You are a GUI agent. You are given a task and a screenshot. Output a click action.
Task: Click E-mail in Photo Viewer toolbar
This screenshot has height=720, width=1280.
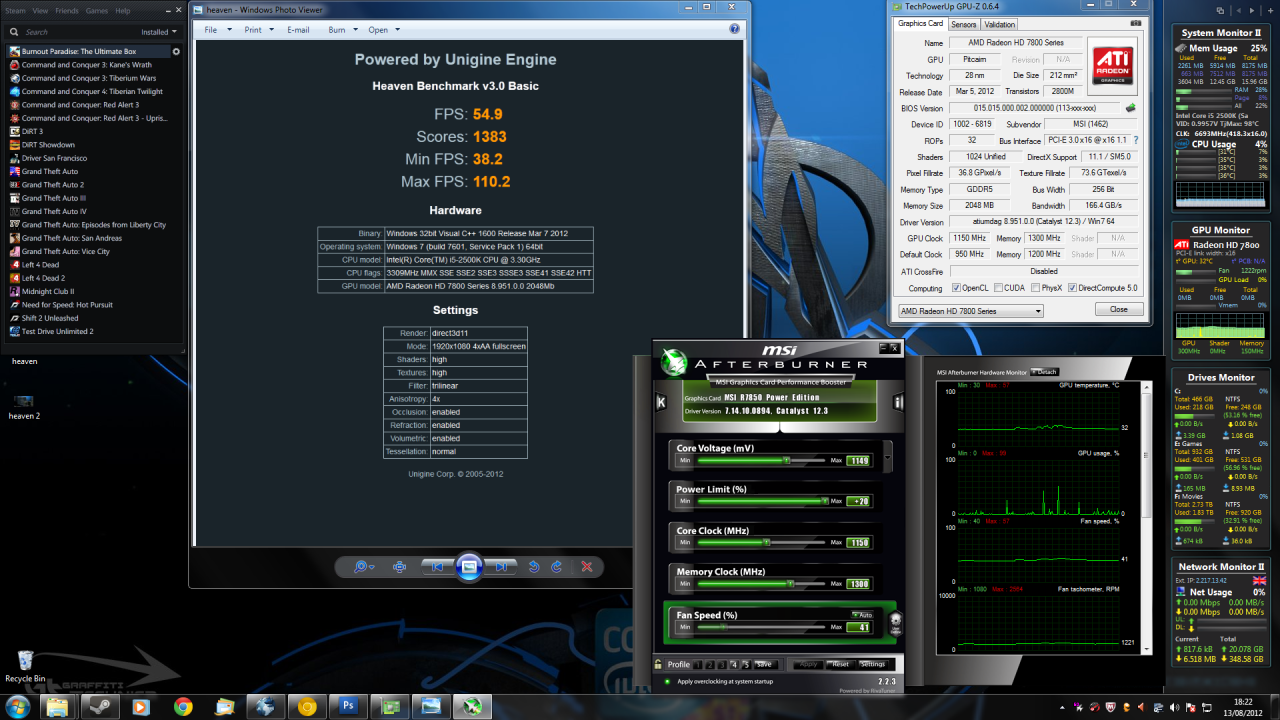coord(298,30)
